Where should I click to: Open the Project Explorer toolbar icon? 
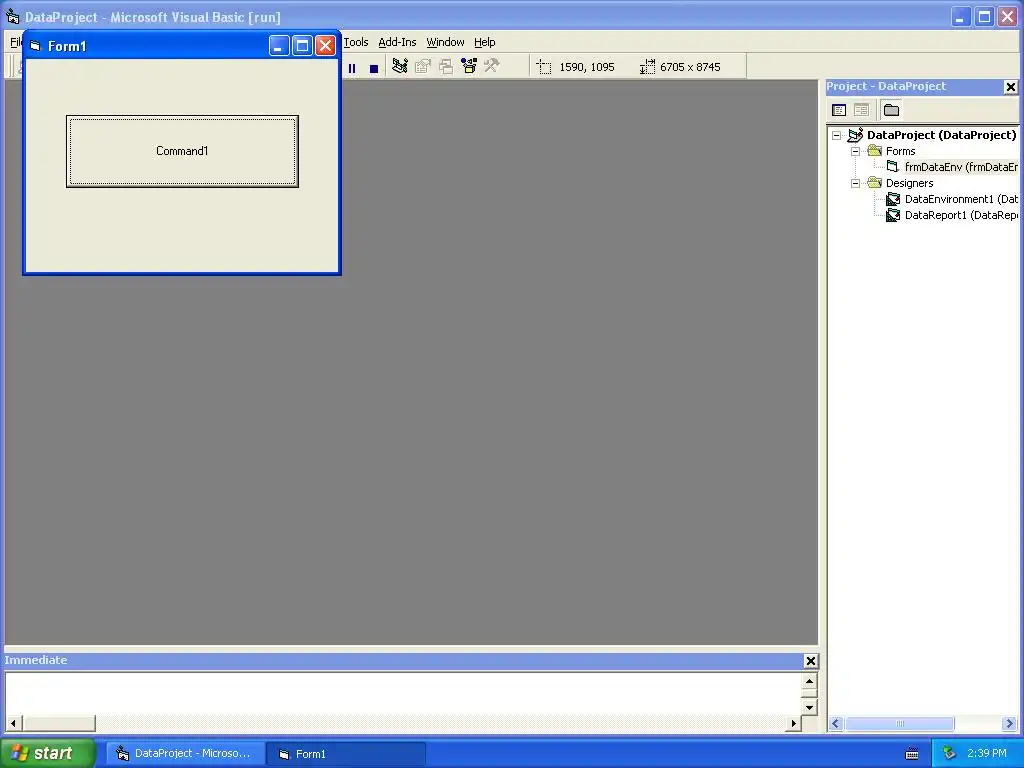[400, 66]
